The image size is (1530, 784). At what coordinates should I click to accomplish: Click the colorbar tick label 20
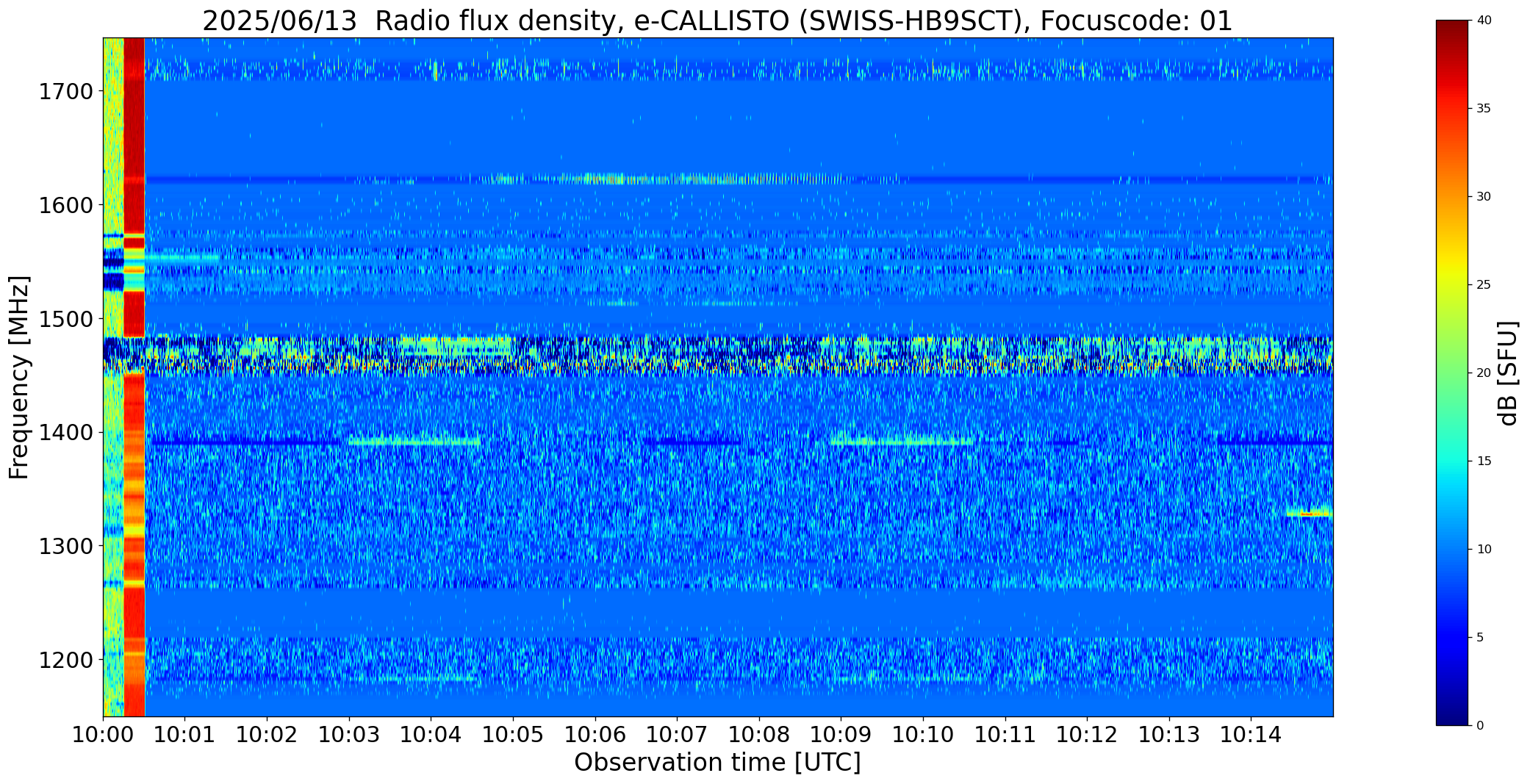pos(1484,373)
